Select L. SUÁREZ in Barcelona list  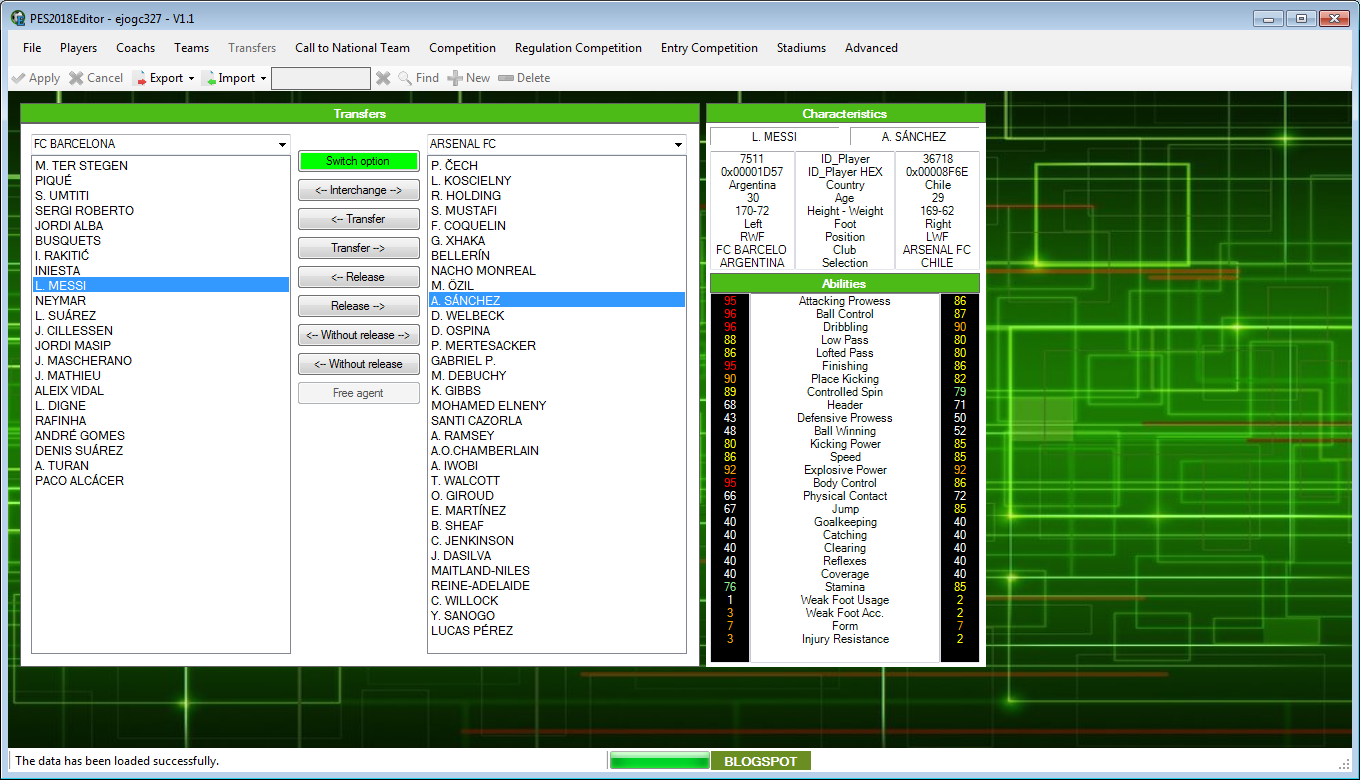pyautogui.click(x=160, y=316)
